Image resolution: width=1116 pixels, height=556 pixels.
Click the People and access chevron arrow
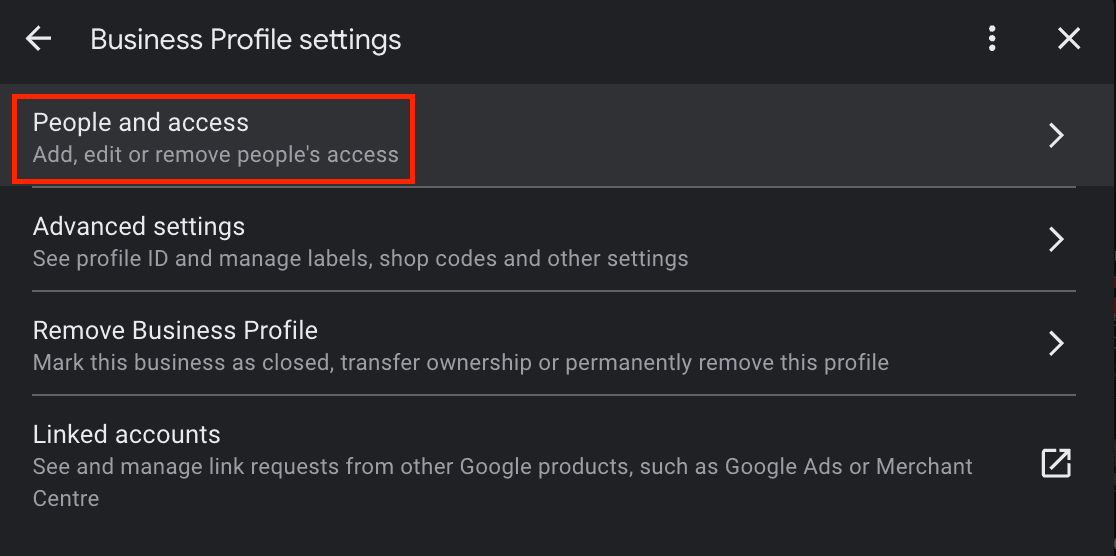pyautogui.click(x=1056, y=136)
